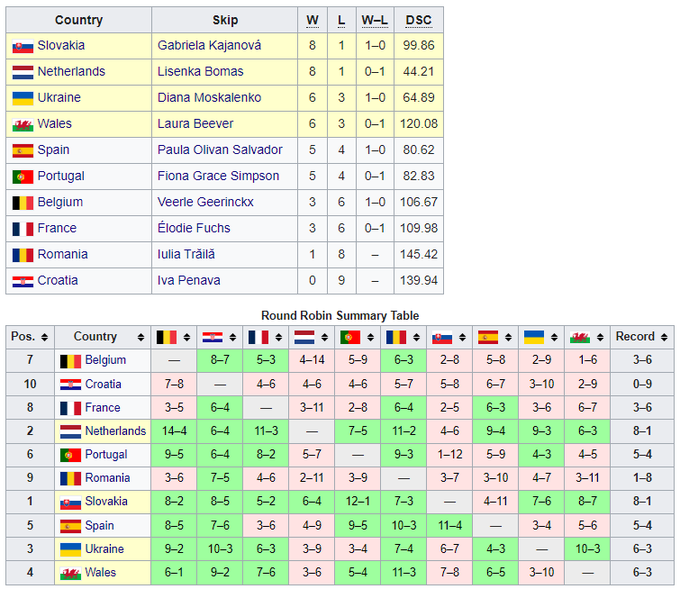The image size is (680, 589).
Task: Click the Belgium flag in the round robin column header
Action: click(x=166, y=337)
